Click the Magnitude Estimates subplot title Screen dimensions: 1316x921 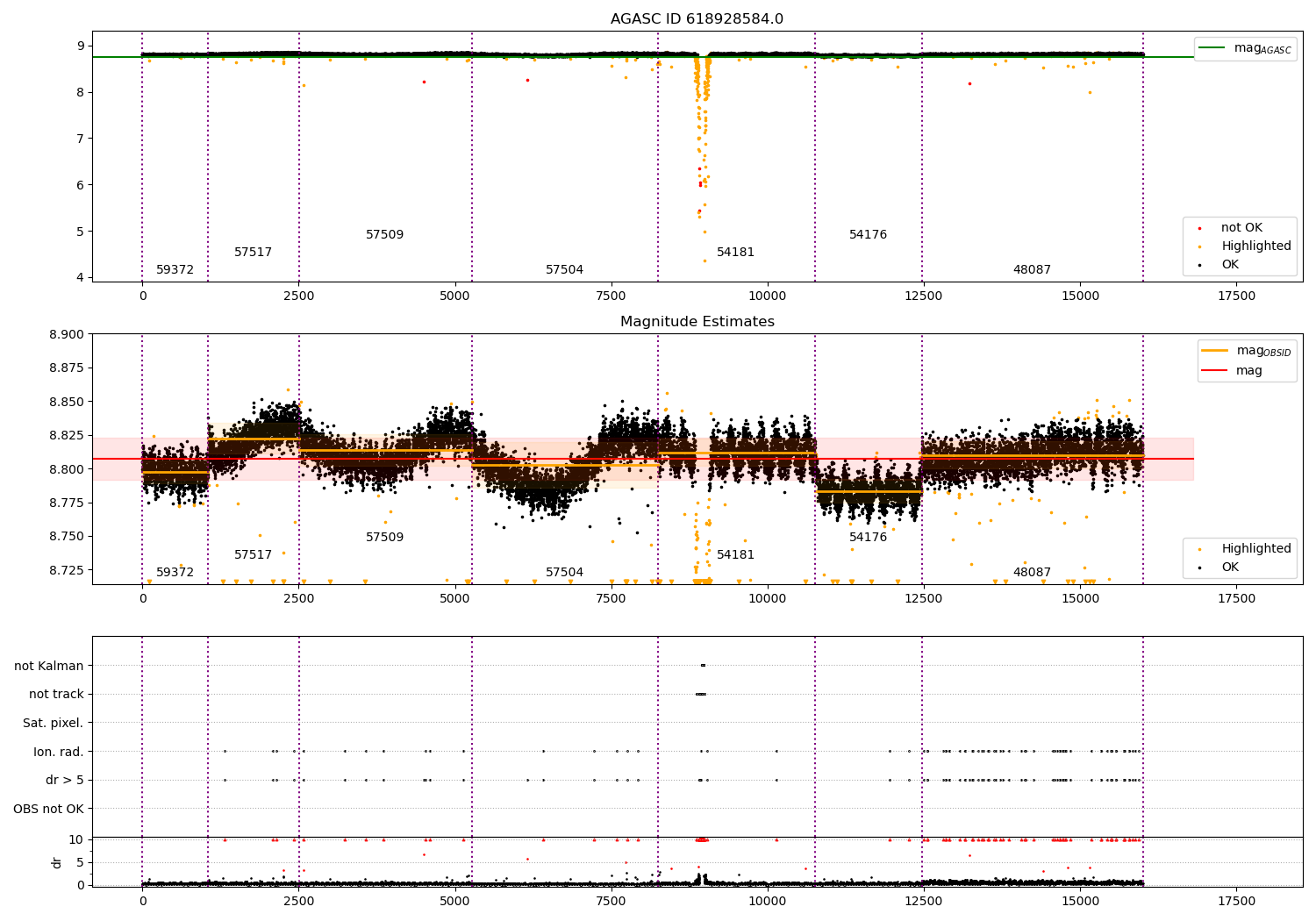[x=697, y=322]
